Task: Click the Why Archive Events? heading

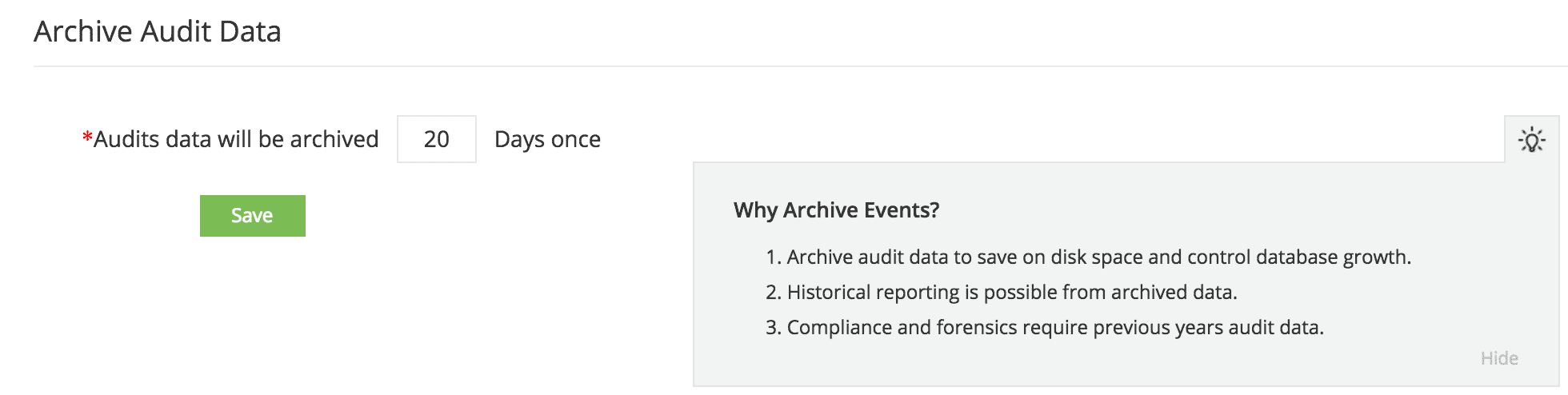Action: click(836, 210)
